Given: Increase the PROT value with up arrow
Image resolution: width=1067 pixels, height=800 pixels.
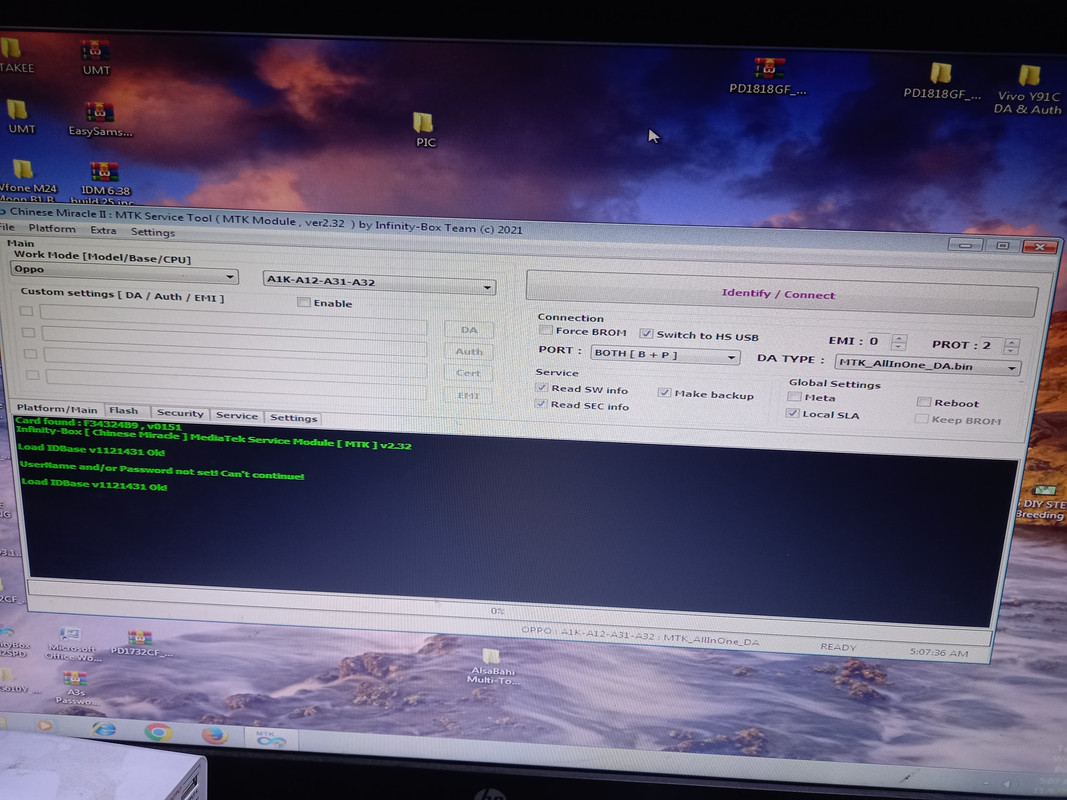Looking at the screenshot, I should pos(1011,342).
